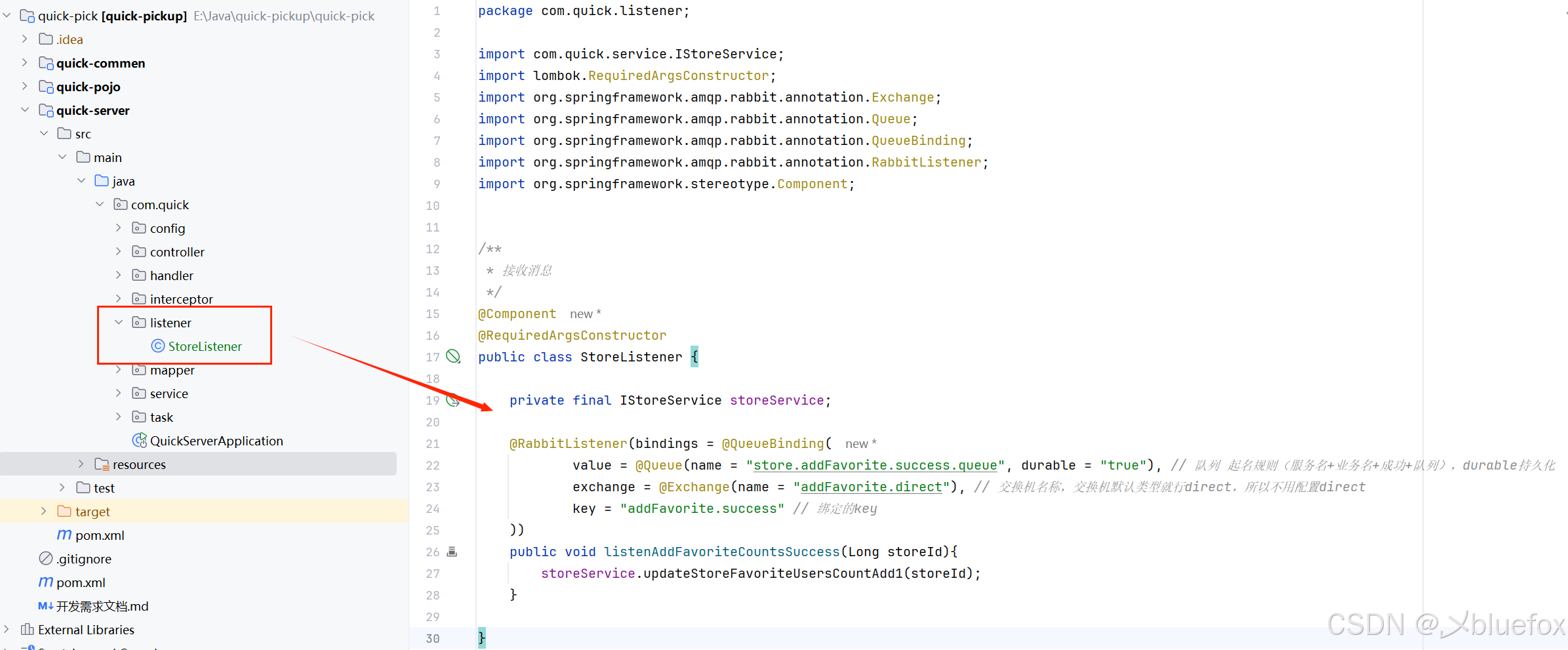Select the mapper package
This screenshot has height=650, width=1568.
point(172,370)
